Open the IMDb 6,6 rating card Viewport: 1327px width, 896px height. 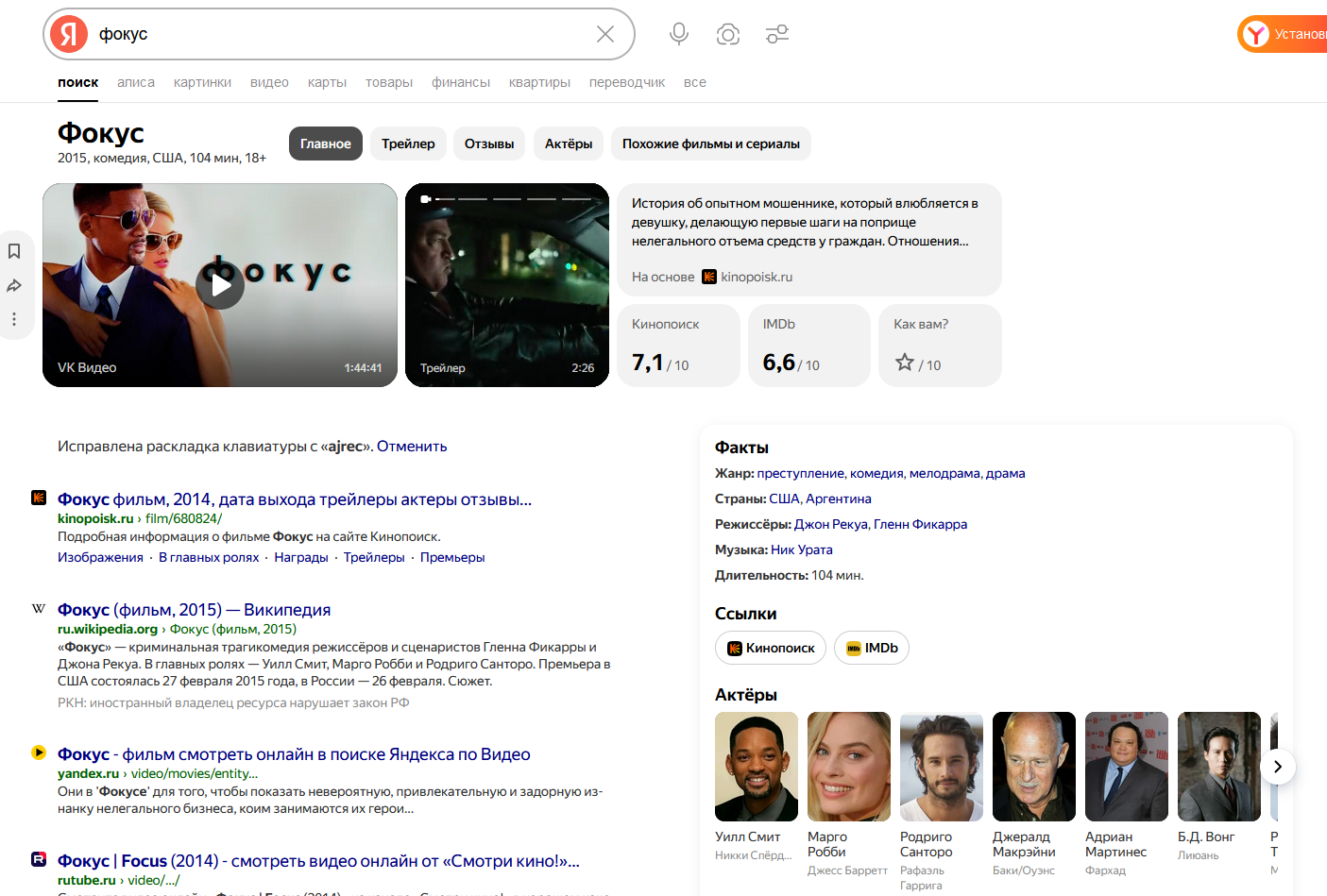pos(809,346)
